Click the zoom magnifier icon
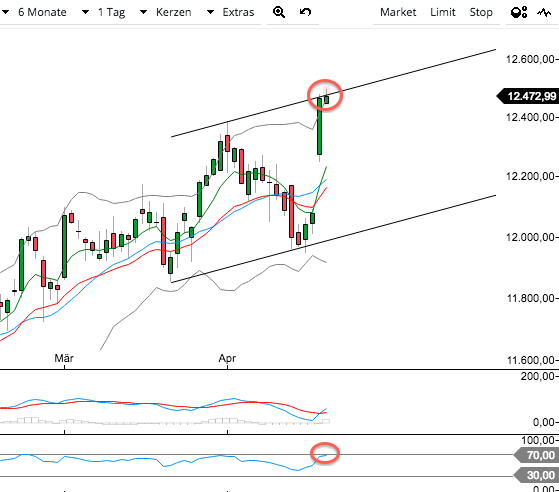This screenshot has width=559, height=492. point(279,12)
